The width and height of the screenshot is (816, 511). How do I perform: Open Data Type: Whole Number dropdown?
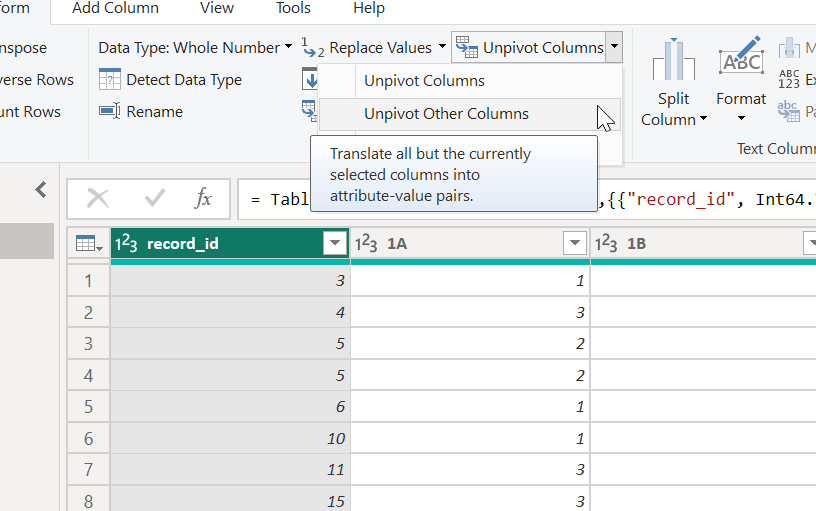195,48
